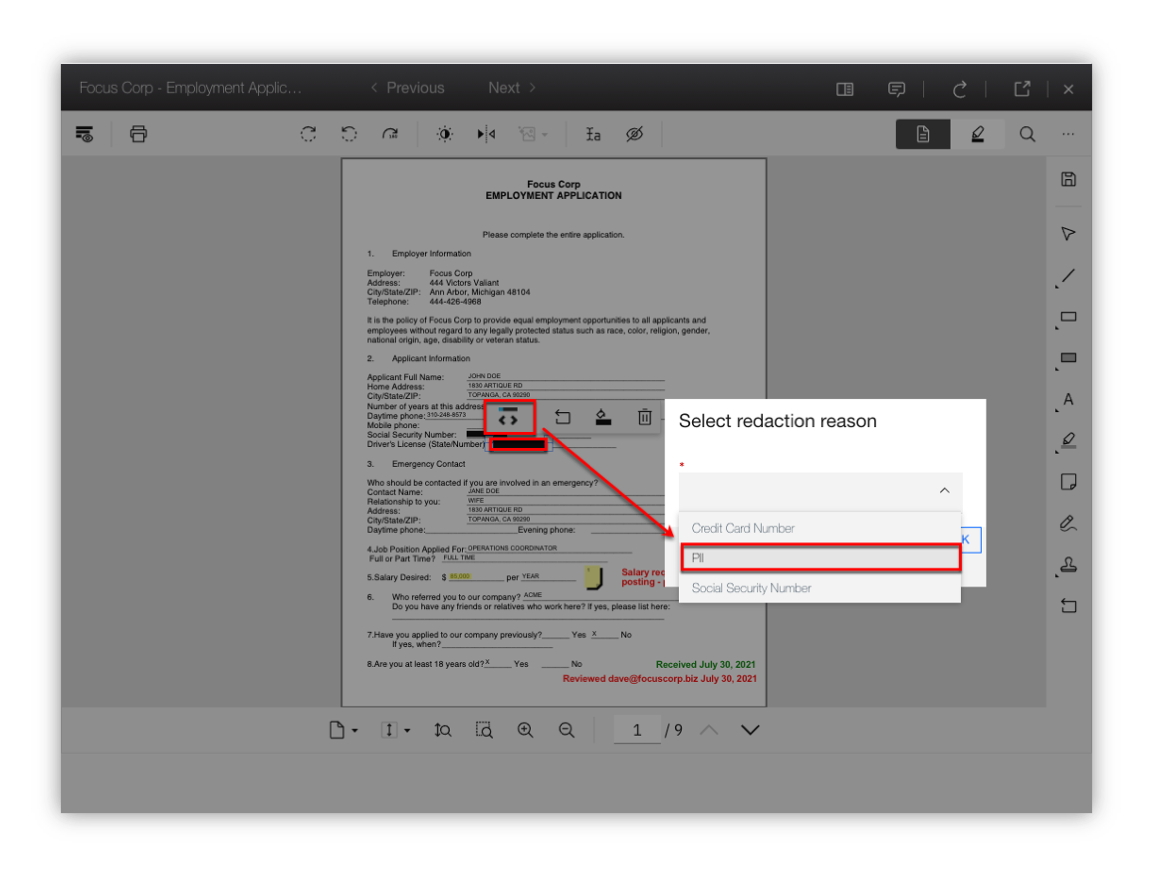Rotate page clockwise
The width and height of the screenshot is (1152, 877).
click(x=390, y=134)
